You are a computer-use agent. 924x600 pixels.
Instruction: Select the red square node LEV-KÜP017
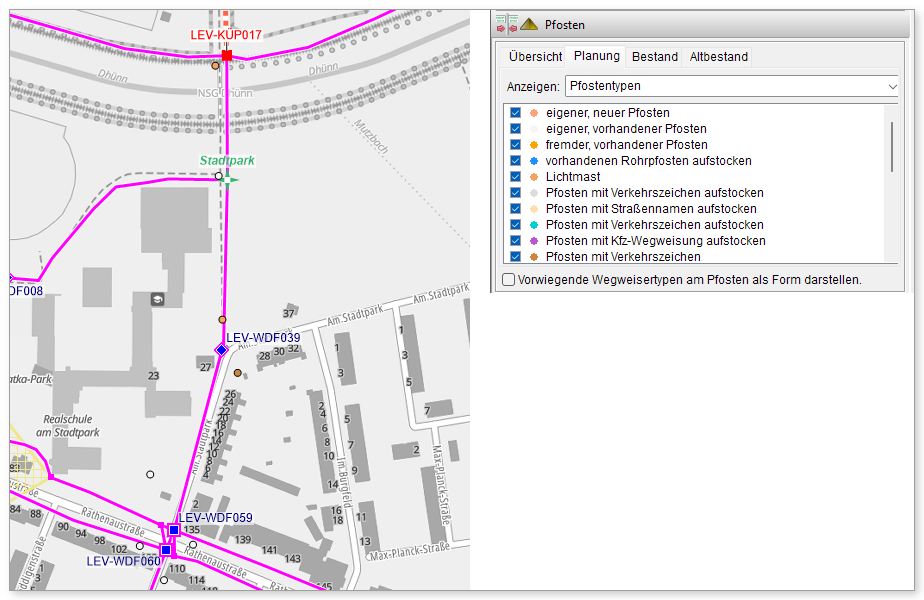(227, 55)
